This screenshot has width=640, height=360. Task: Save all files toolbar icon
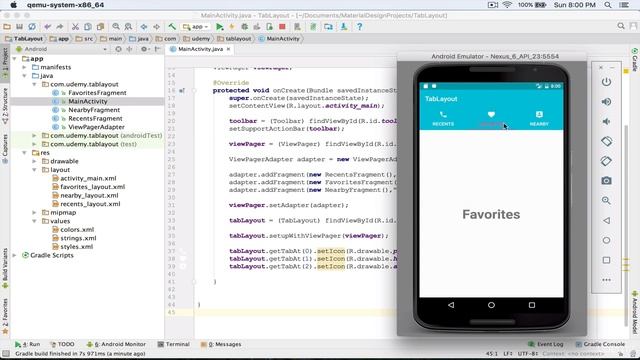pos(19,27)
